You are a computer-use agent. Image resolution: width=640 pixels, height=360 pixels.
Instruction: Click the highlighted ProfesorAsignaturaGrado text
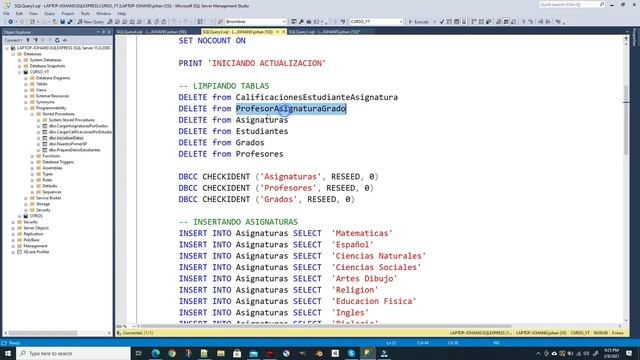(x=291, y=109)
